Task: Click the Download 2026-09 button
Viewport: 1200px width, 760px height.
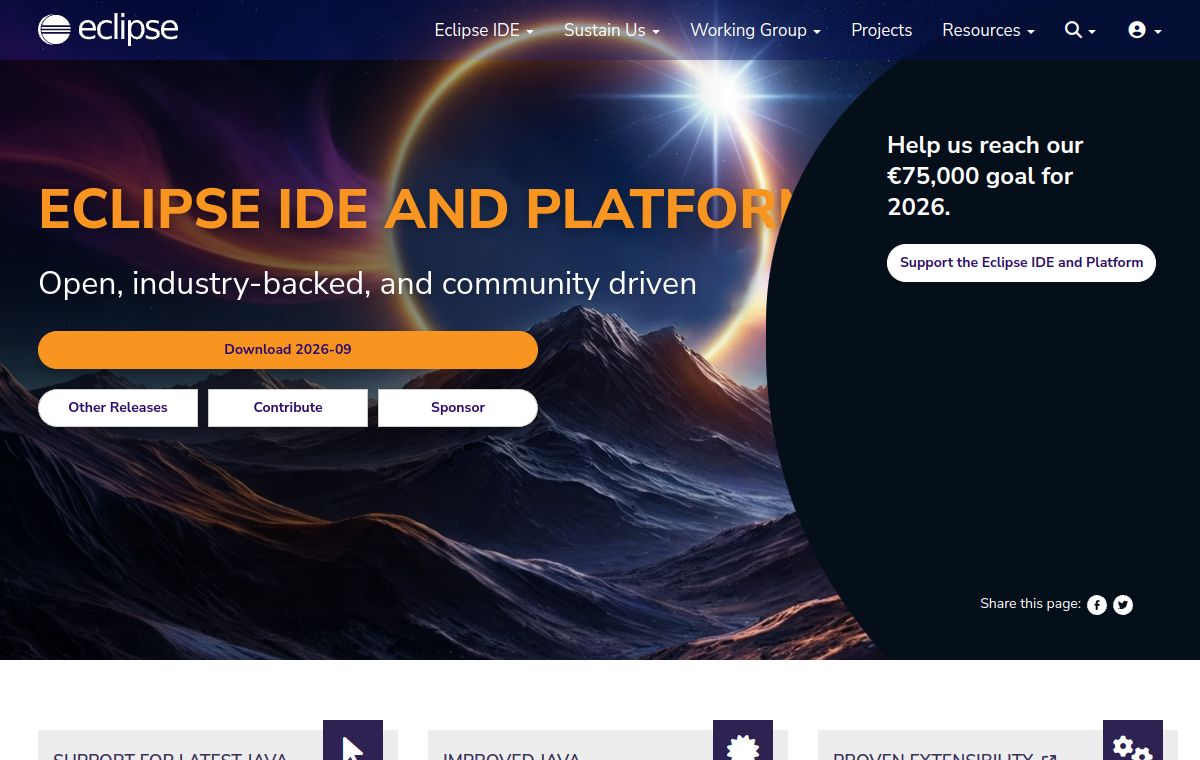Action: point(288,350)
